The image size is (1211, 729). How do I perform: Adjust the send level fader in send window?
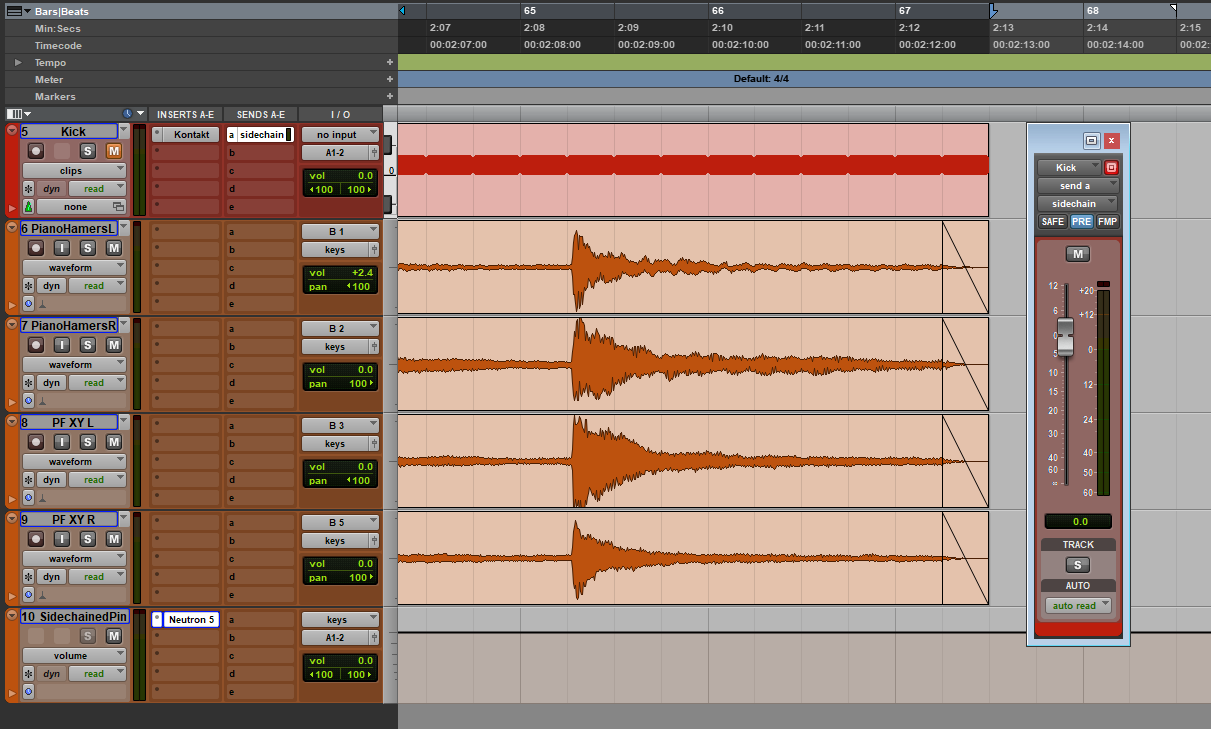(1065, 336)
